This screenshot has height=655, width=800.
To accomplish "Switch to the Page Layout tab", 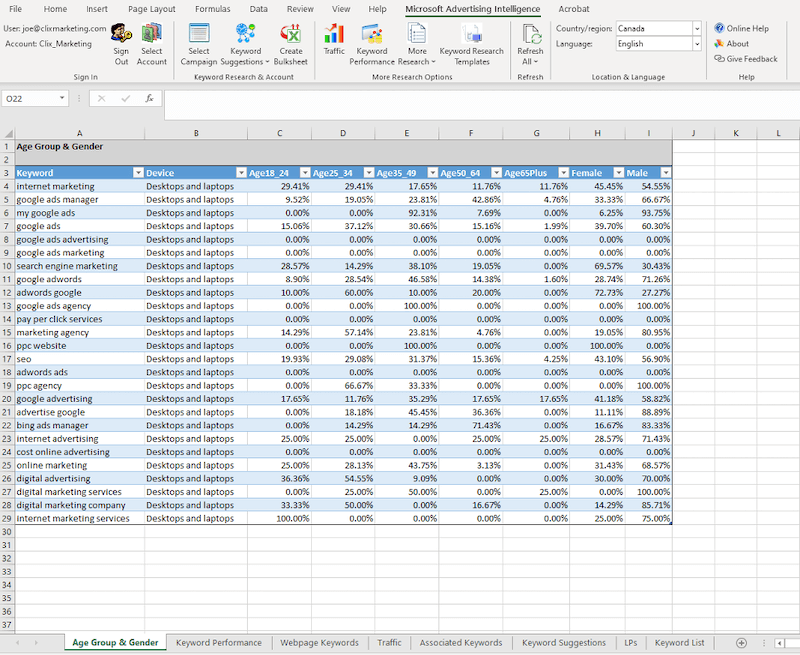I will 152,9.
